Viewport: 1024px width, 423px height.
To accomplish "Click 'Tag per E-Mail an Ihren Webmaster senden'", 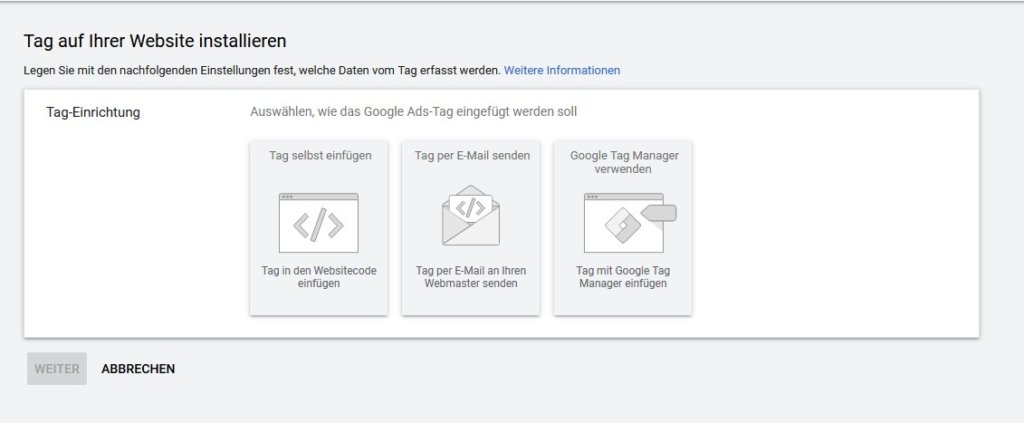I will (x=470, y=277).
